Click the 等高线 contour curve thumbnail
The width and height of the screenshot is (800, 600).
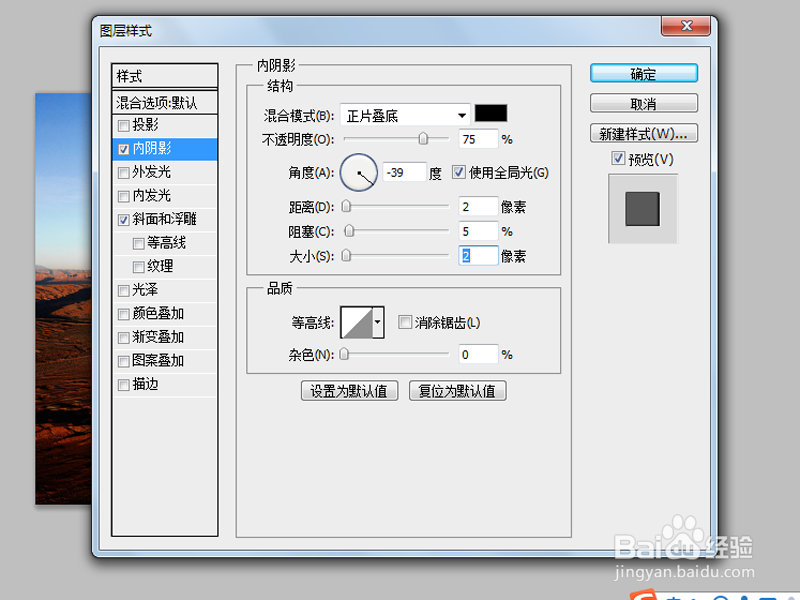[357, 322]
